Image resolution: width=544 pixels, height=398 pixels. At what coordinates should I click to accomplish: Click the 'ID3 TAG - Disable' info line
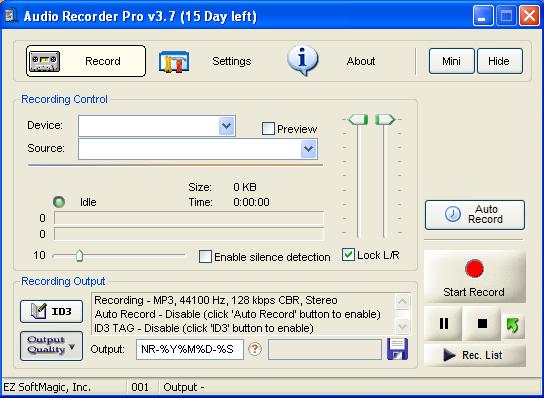(204, 328)
